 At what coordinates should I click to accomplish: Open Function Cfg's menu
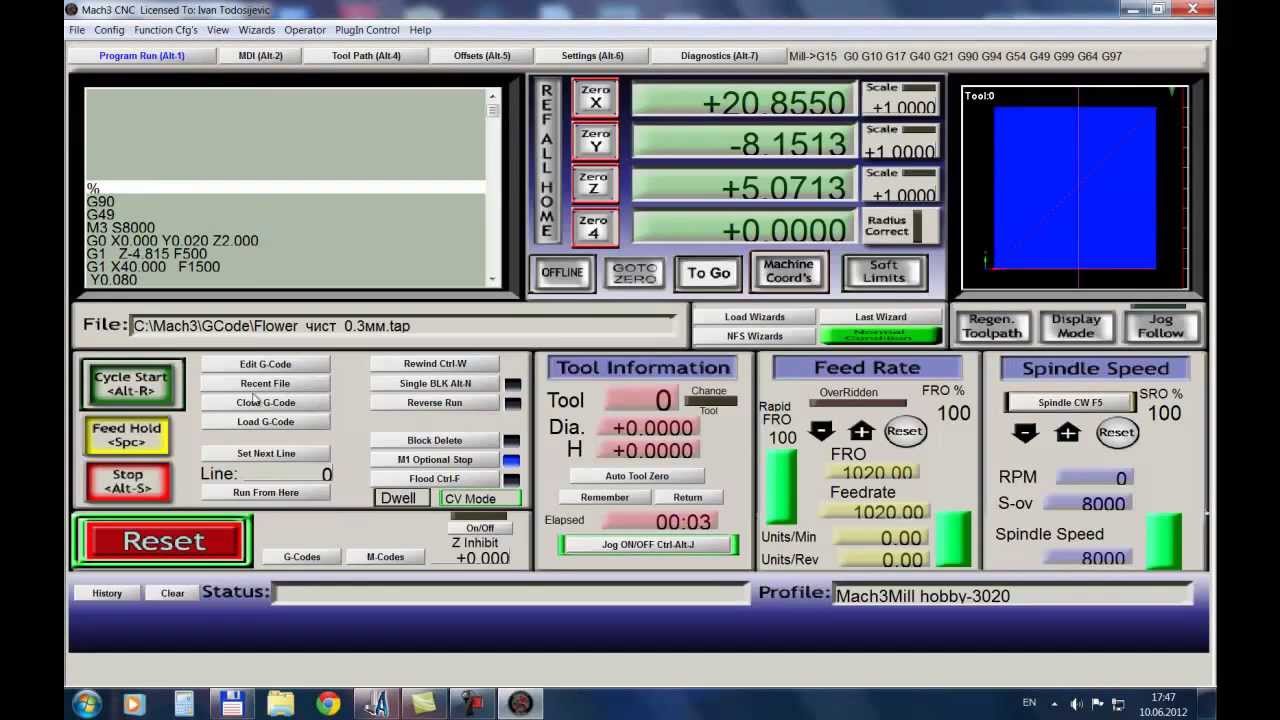166,30
